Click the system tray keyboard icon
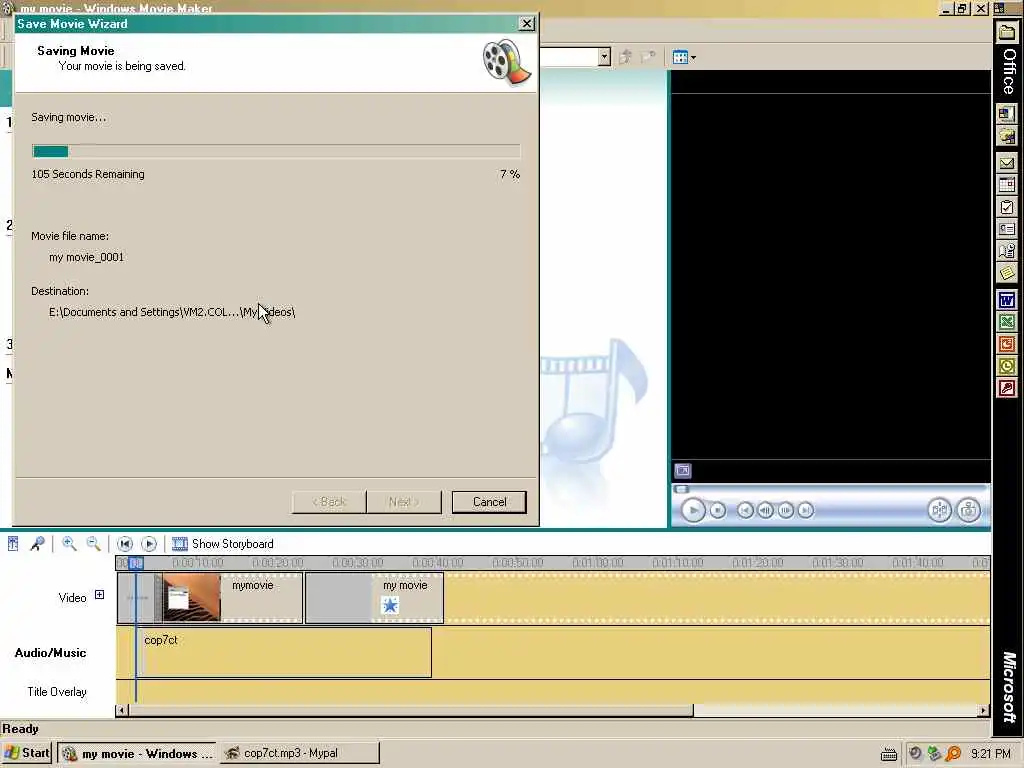 [889, 754]
